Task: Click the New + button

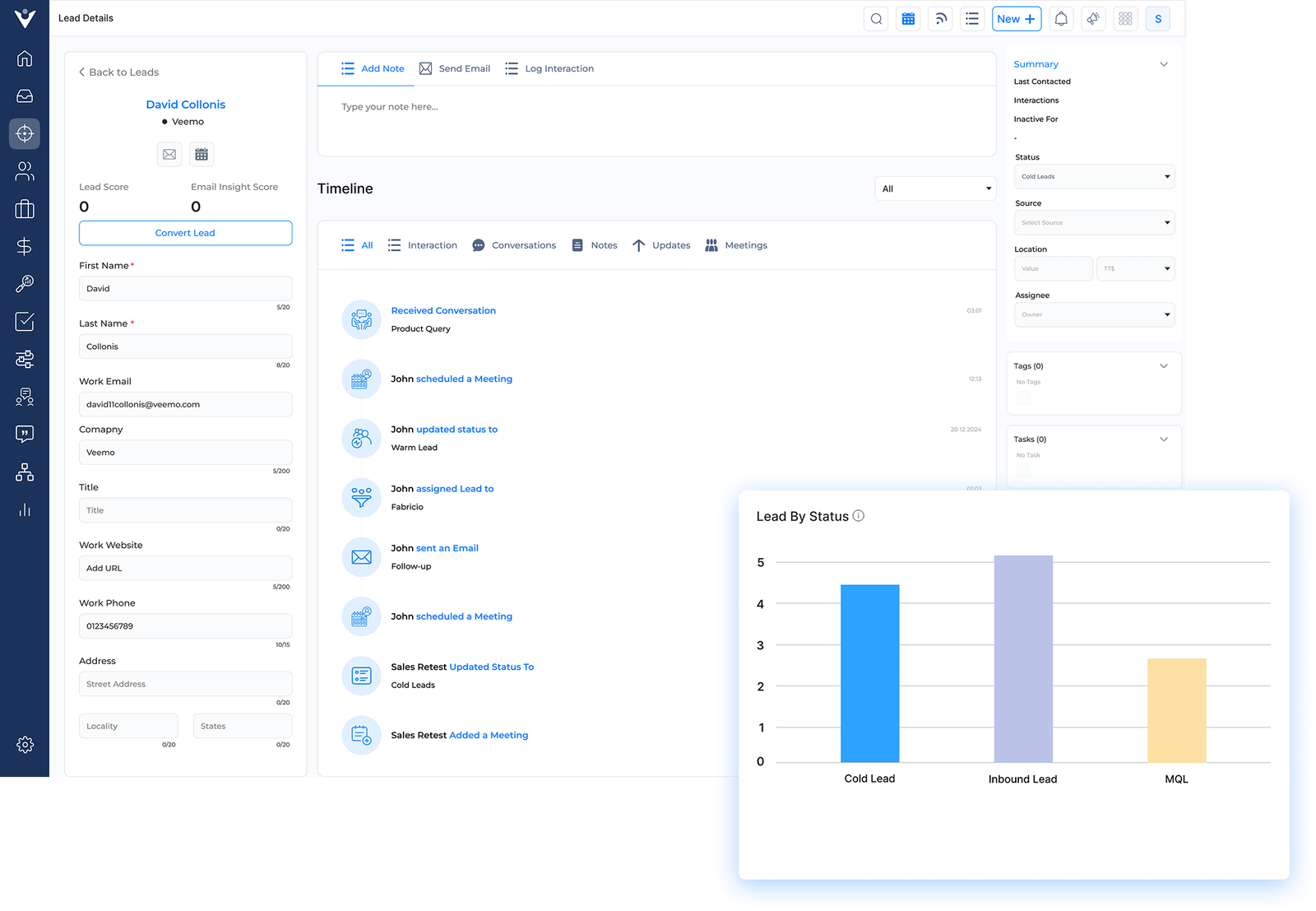Action: click(1017, 19)
